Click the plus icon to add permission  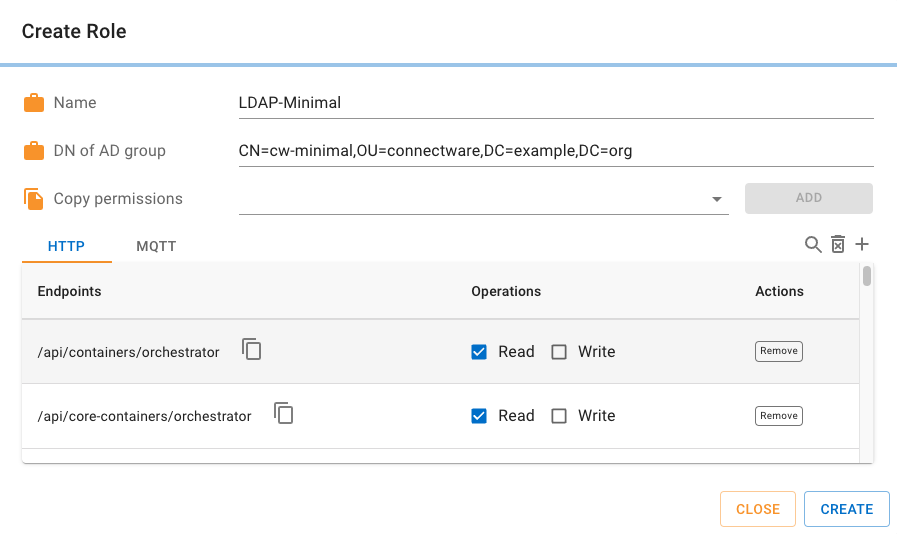[862, 245]
